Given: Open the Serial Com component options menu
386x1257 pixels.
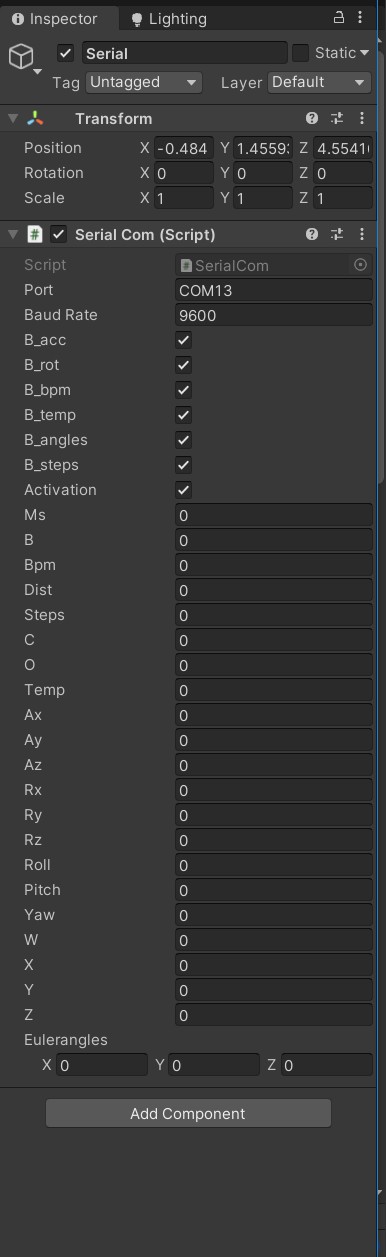Looking at the screenshot, I should pos(362,234).
